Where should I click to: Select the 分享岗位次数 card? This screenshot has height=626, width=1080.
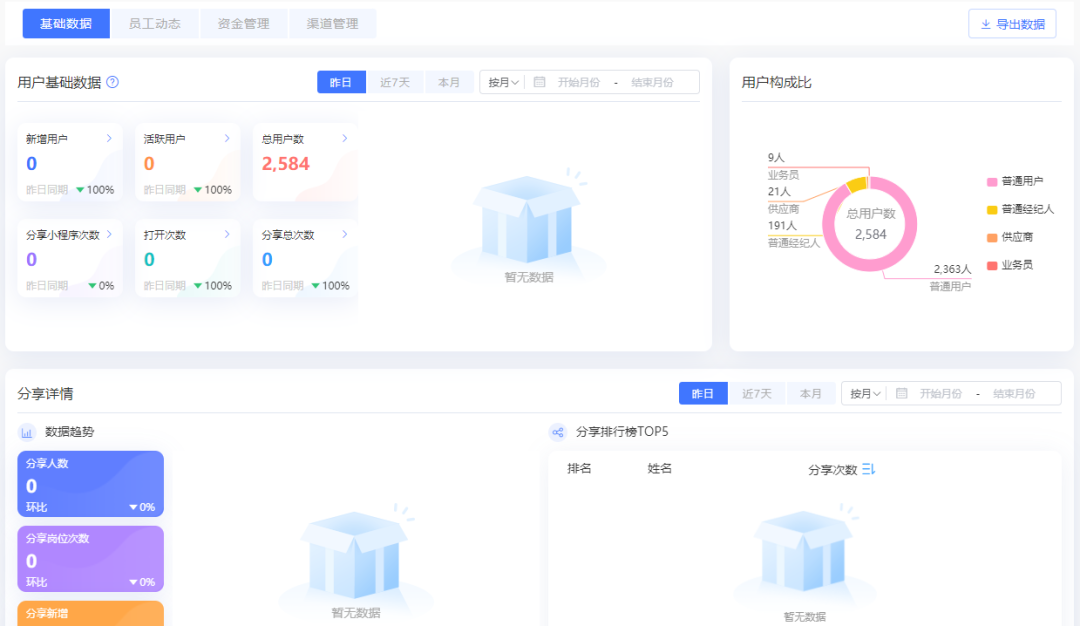coord(90,559)
